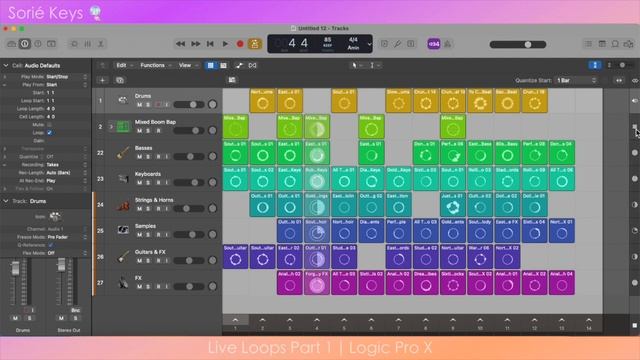Trigger scene 9 with its arrow
The width and height of the screenshot is (640, 360).
pos(453,320)
